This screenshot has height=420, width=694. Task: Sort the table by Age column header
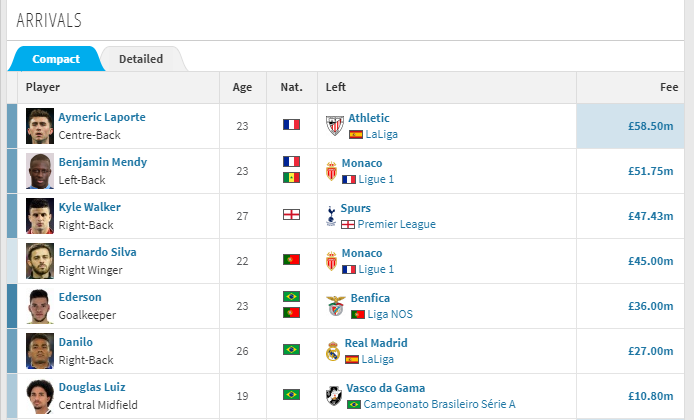pos(242,87)
